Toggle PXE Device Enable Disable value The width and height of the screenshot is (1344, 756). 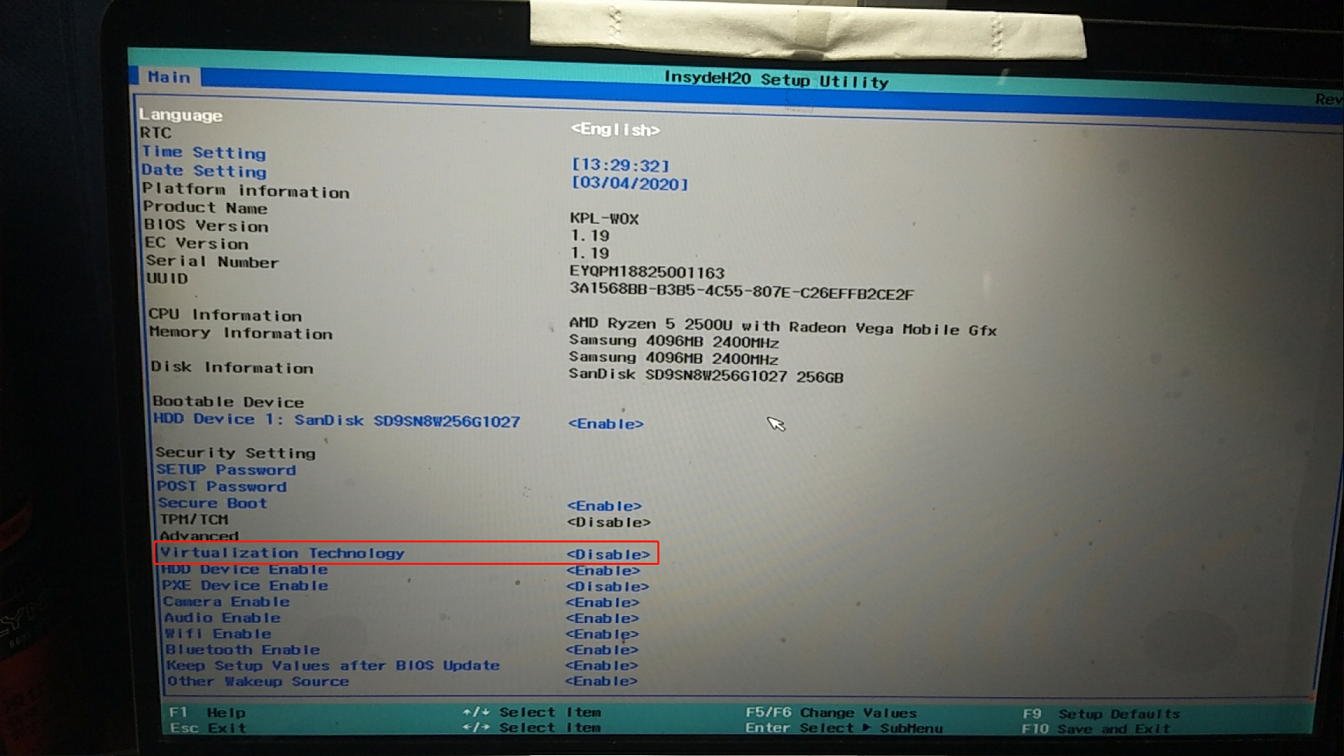(607, 586)
